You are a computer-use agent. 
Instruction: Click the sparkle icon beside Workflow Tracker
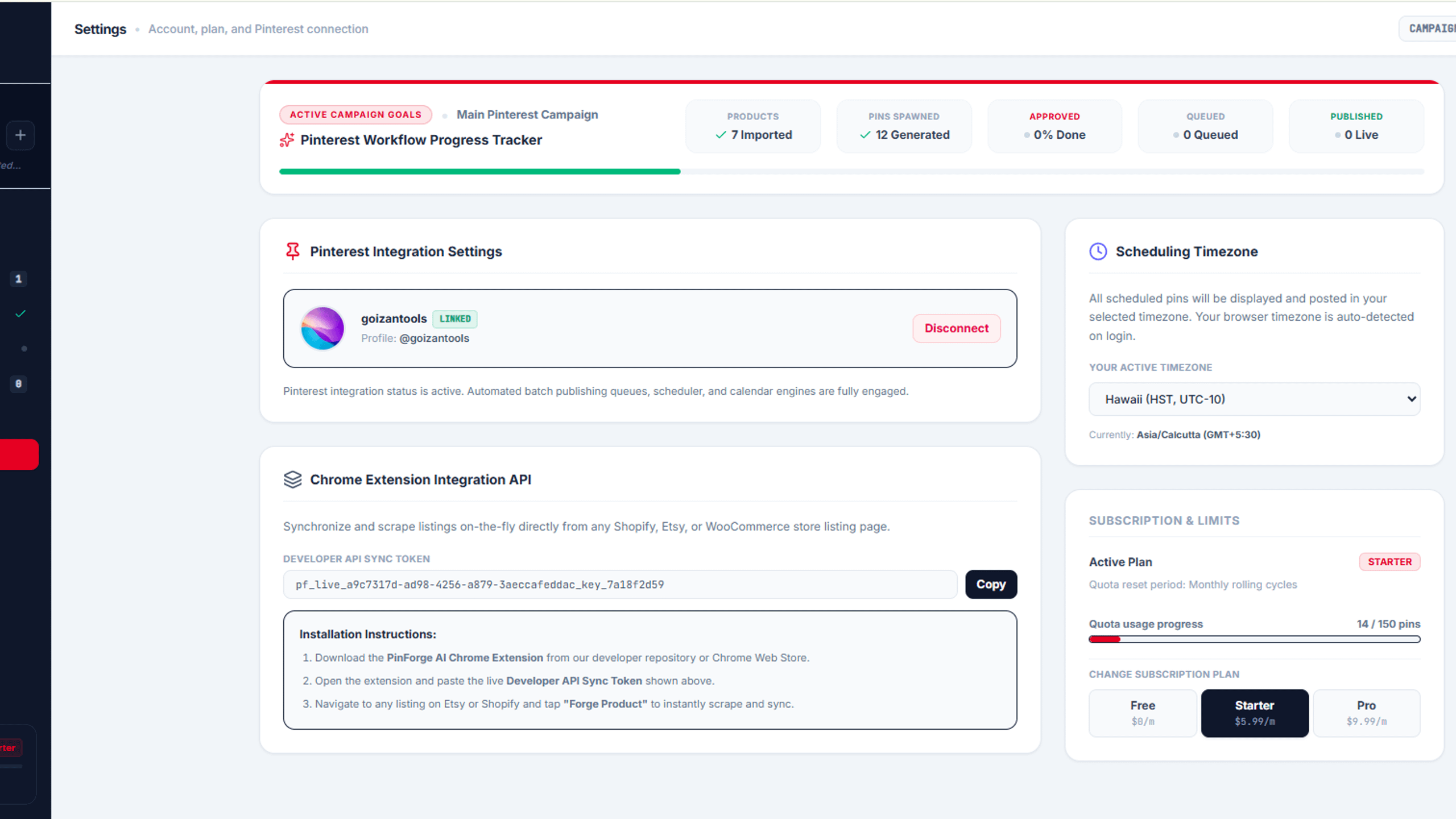click(x=287, y=140)
